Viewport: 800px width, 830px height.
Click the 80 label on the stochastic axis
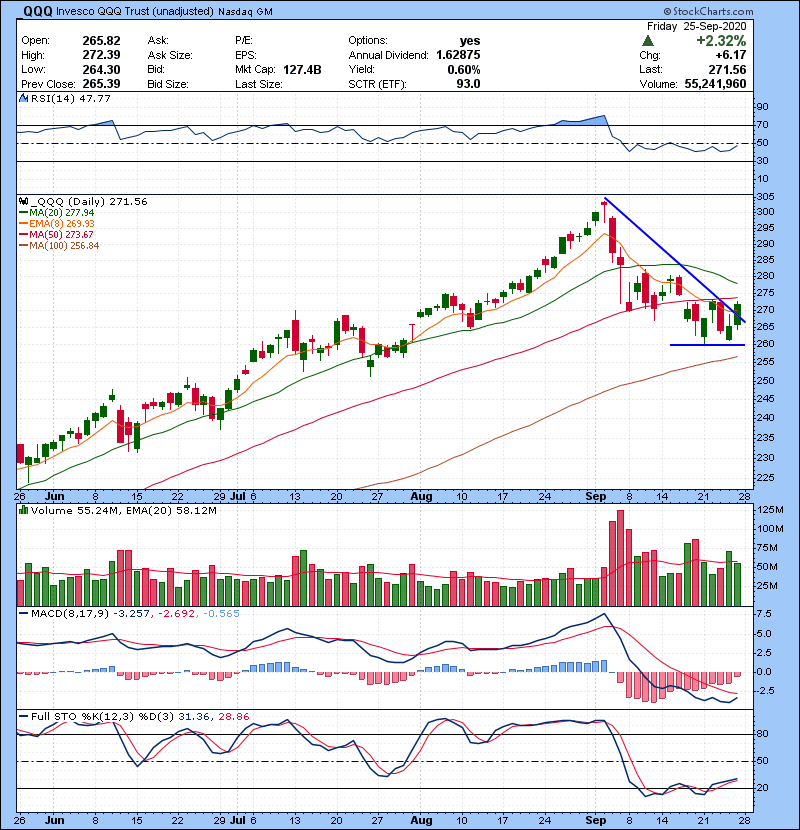[x=762, y=734]
